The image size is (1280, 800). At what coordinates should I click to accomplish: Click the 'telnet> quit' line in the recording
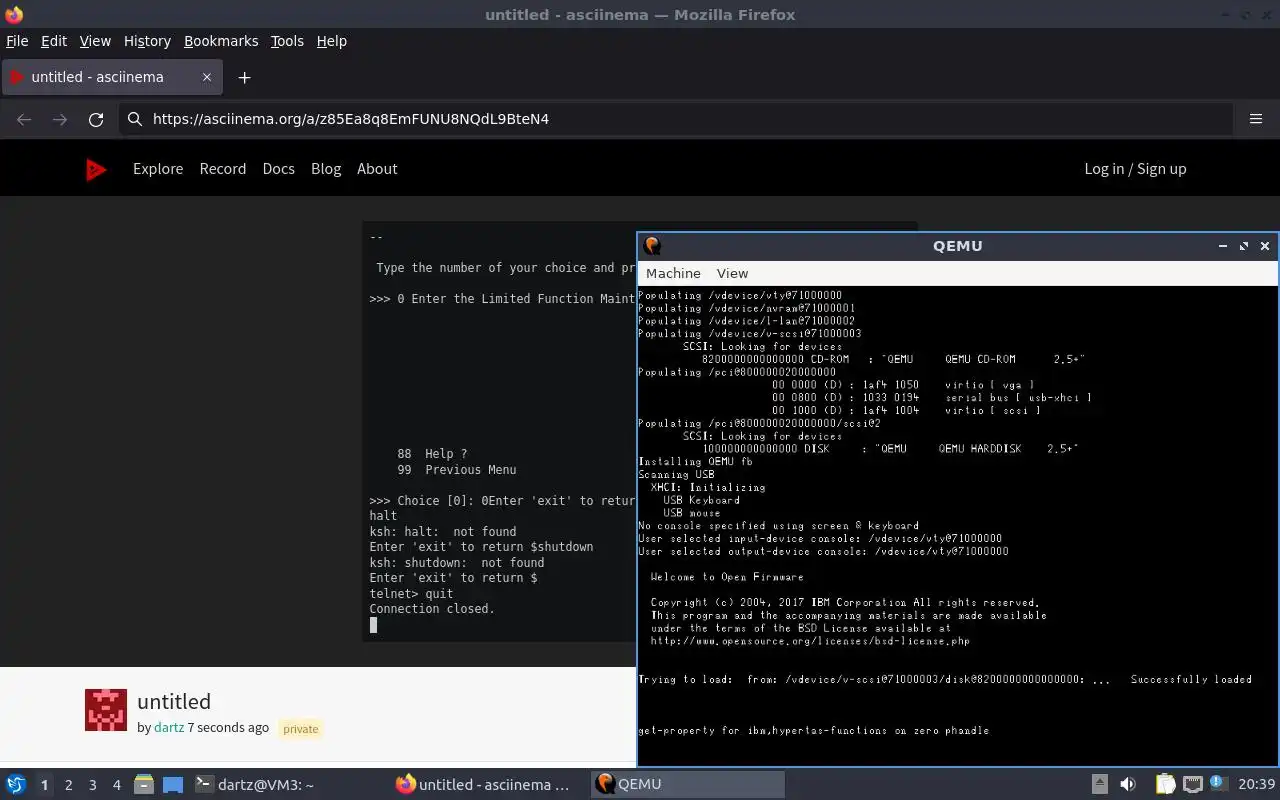click(x=411, y=594)
